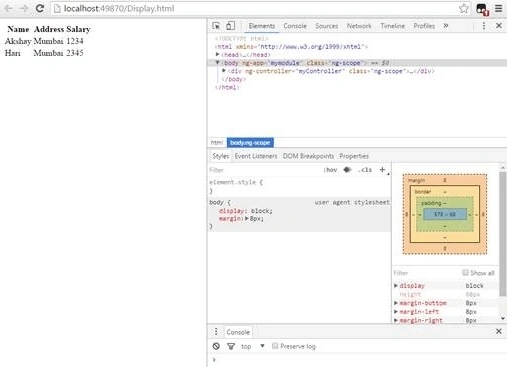Open the Profiles tab

424,26
